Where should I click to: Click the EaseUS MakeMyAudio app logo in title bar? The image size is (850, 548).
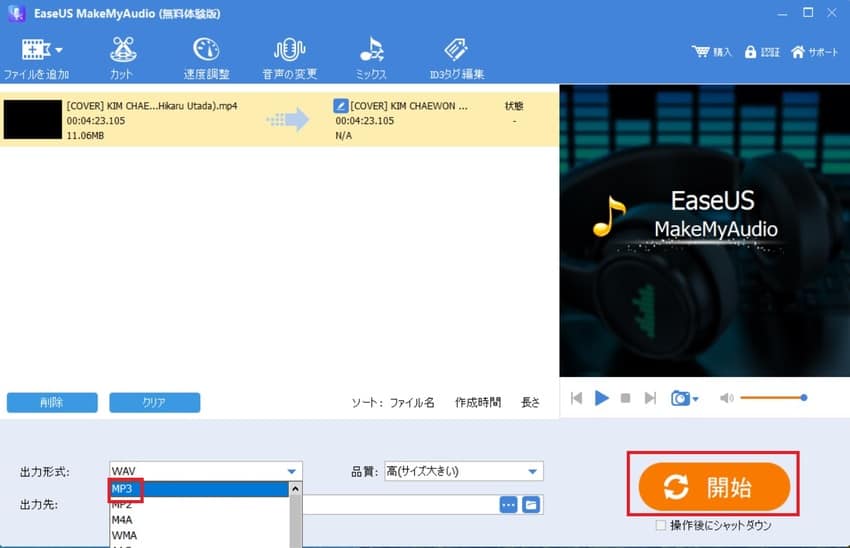click(x=17, y=14)
